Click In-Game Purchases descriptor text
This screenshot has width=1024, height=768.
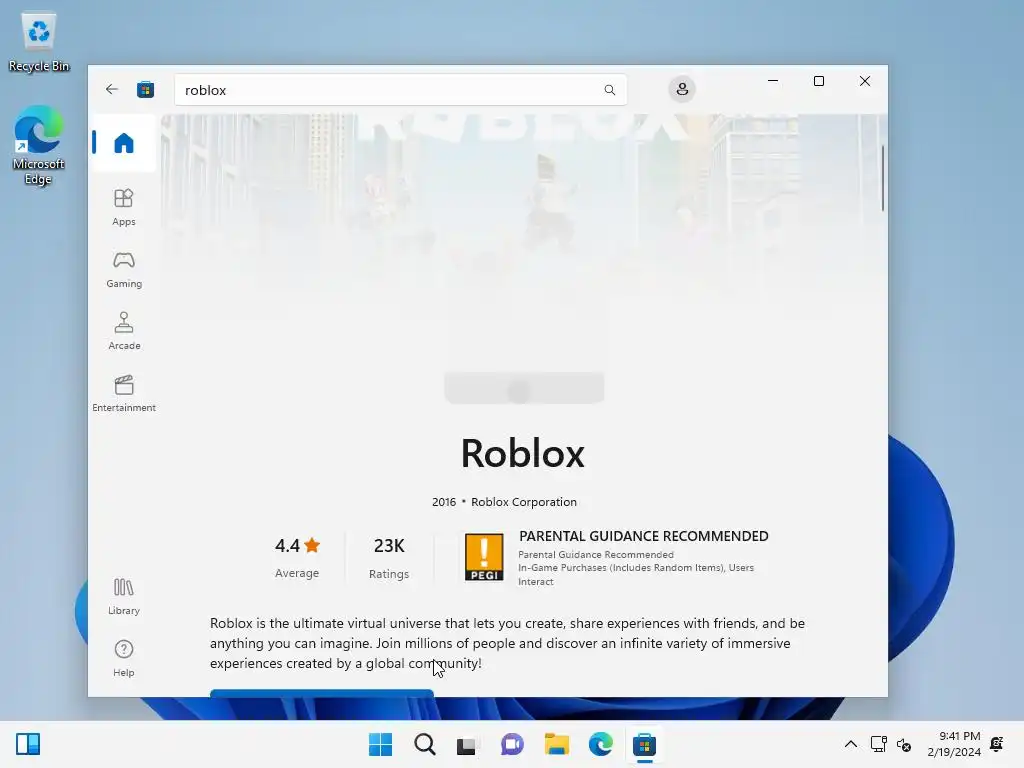635,574
